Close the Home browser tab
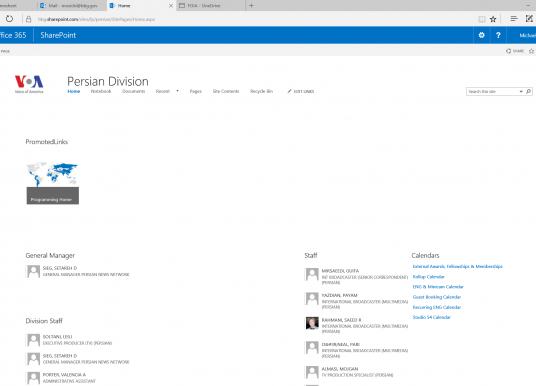536x386 pixels. coord(171,6)
